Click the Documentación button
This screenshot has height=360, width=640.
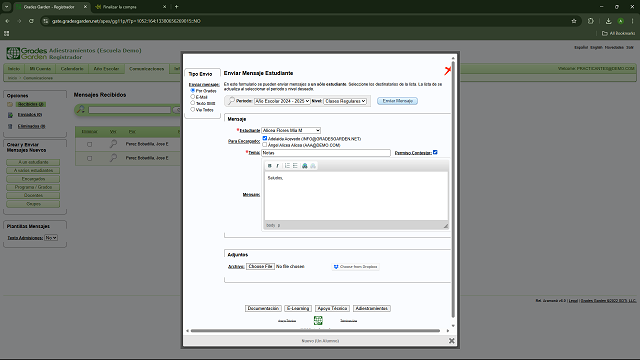[263, 308]
